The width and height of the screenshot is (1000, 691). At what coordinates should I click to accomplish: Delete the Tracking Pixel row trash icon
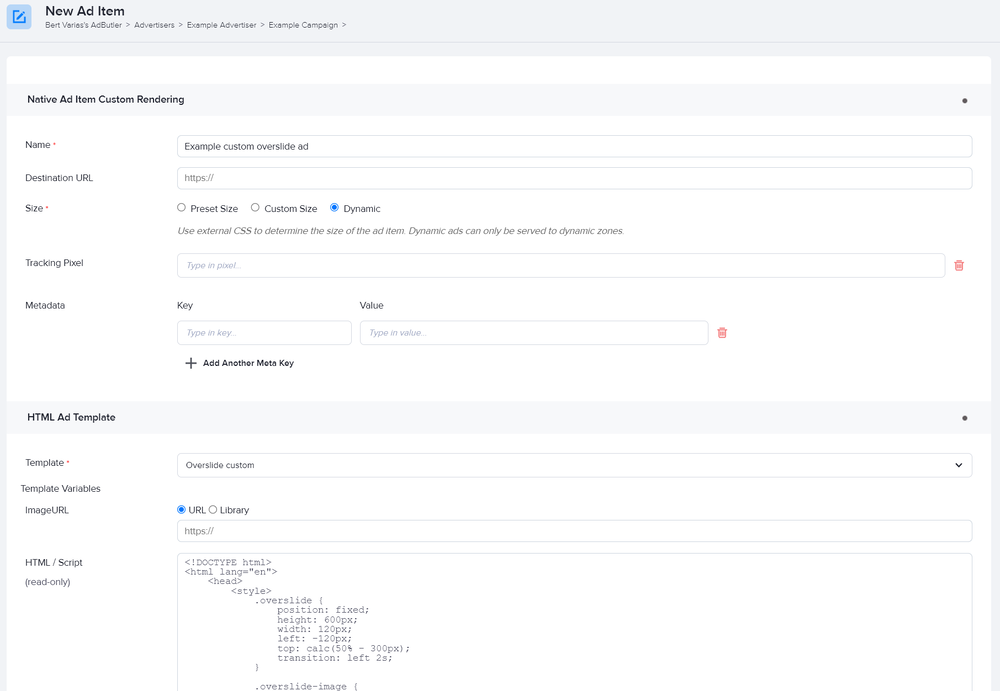point(959,265)
